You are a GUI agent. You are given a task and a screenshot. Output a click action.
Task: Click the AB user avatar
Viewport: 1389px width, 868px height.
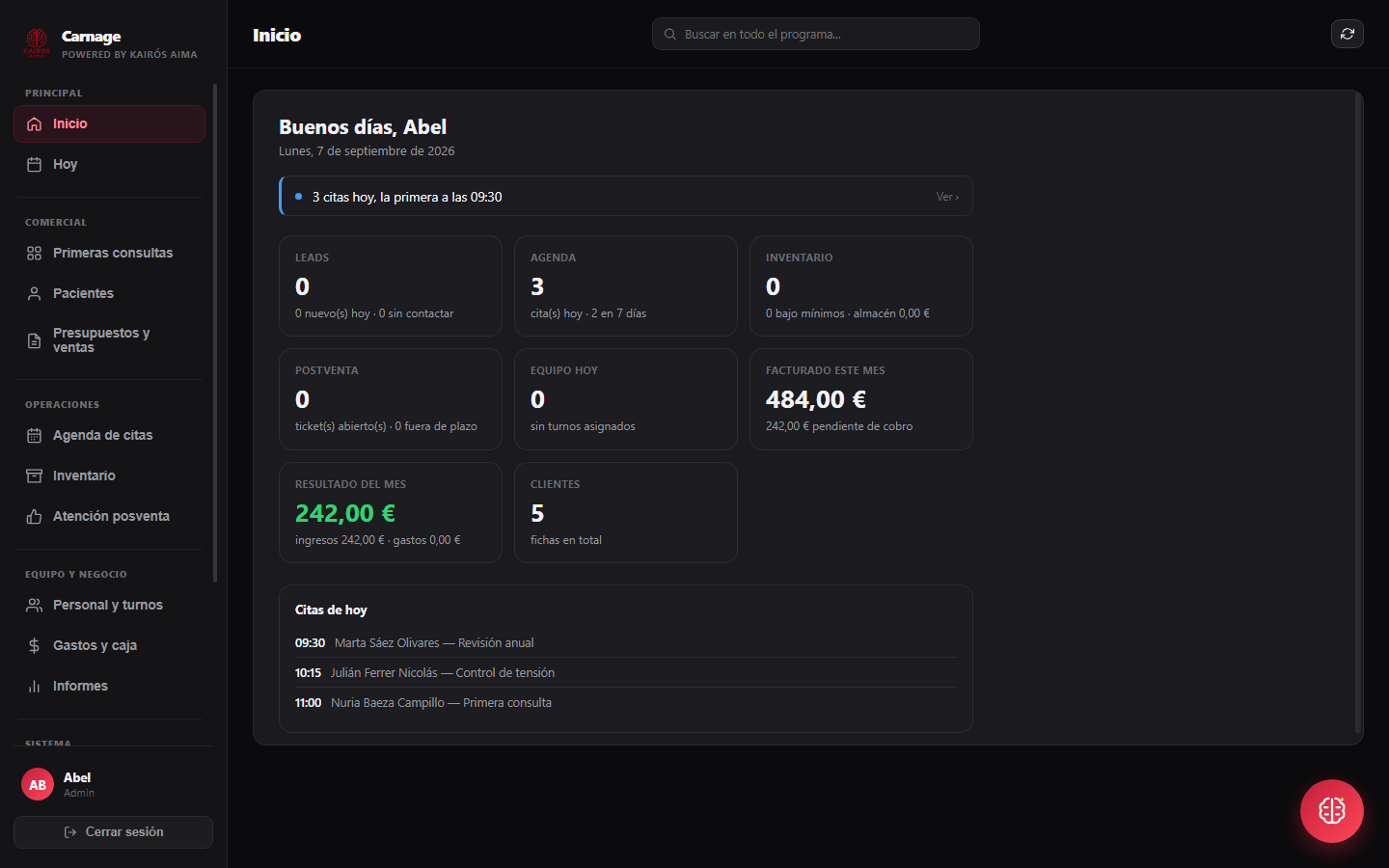[38, 785]
